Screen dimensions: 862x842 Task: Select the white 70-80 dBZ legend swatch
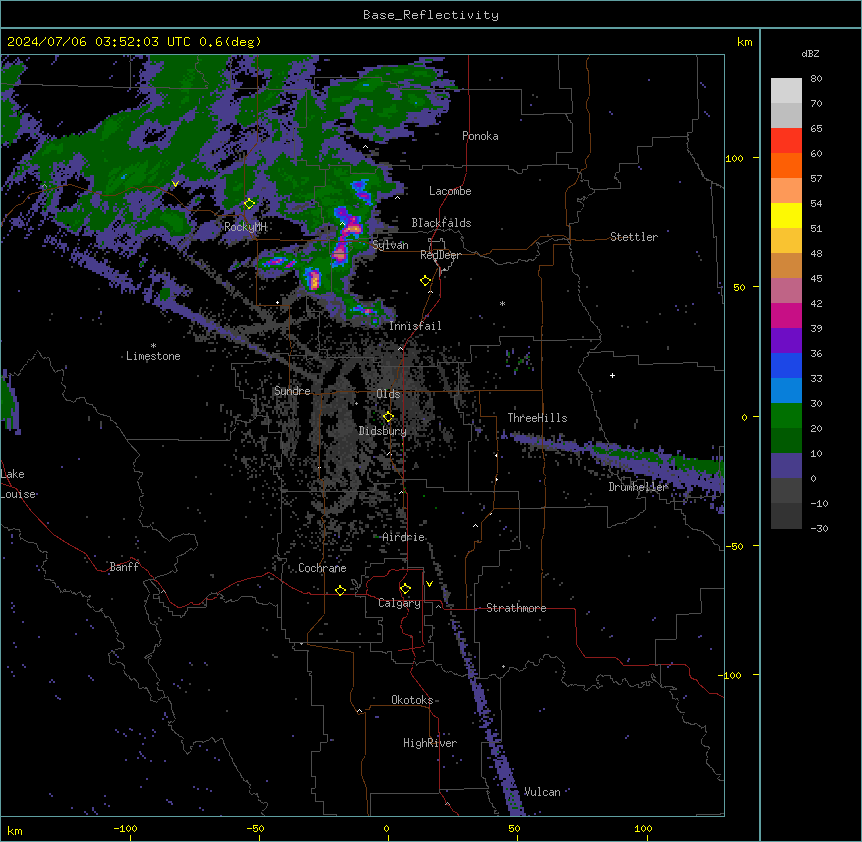786,91
